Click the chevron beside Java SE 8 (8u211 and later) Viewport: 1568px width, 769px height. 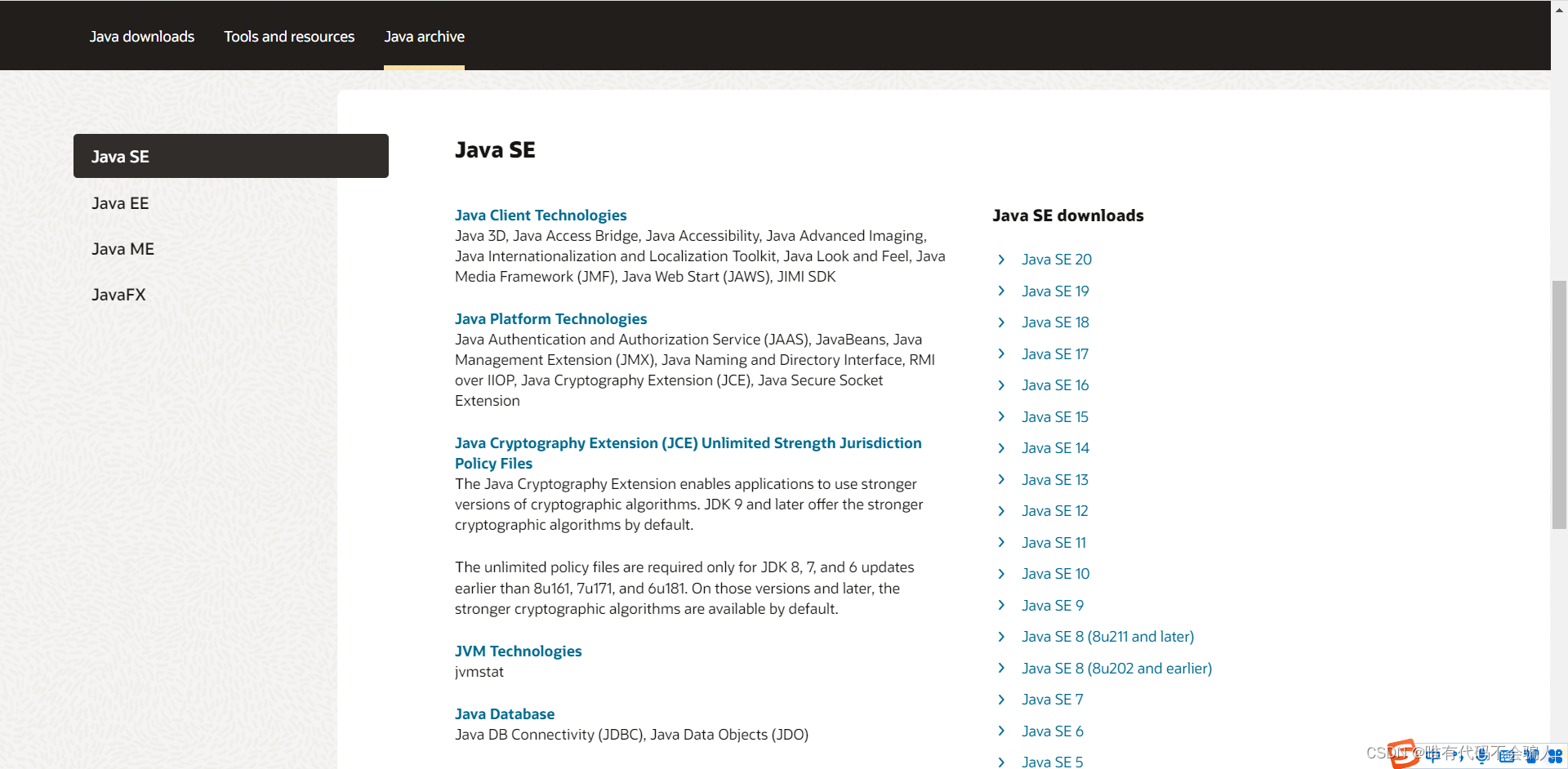pos(1001,637)
